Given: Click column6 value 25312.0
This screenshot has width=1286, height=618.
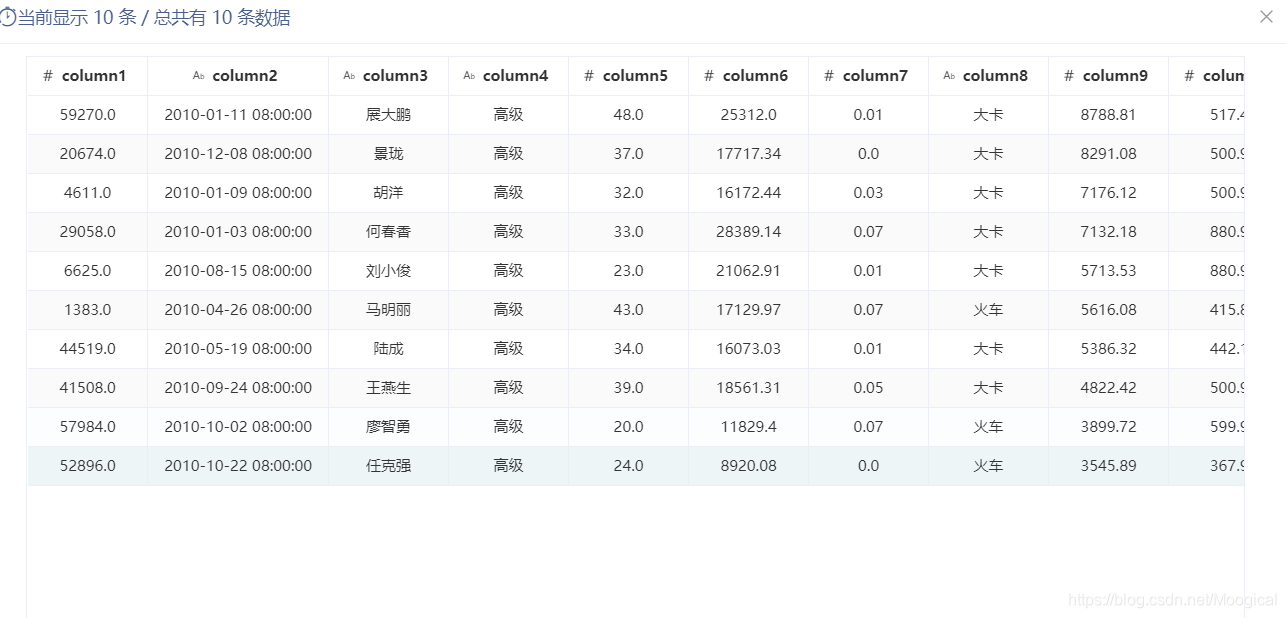Looking at the screenshot, I should [x=748, y=115].
